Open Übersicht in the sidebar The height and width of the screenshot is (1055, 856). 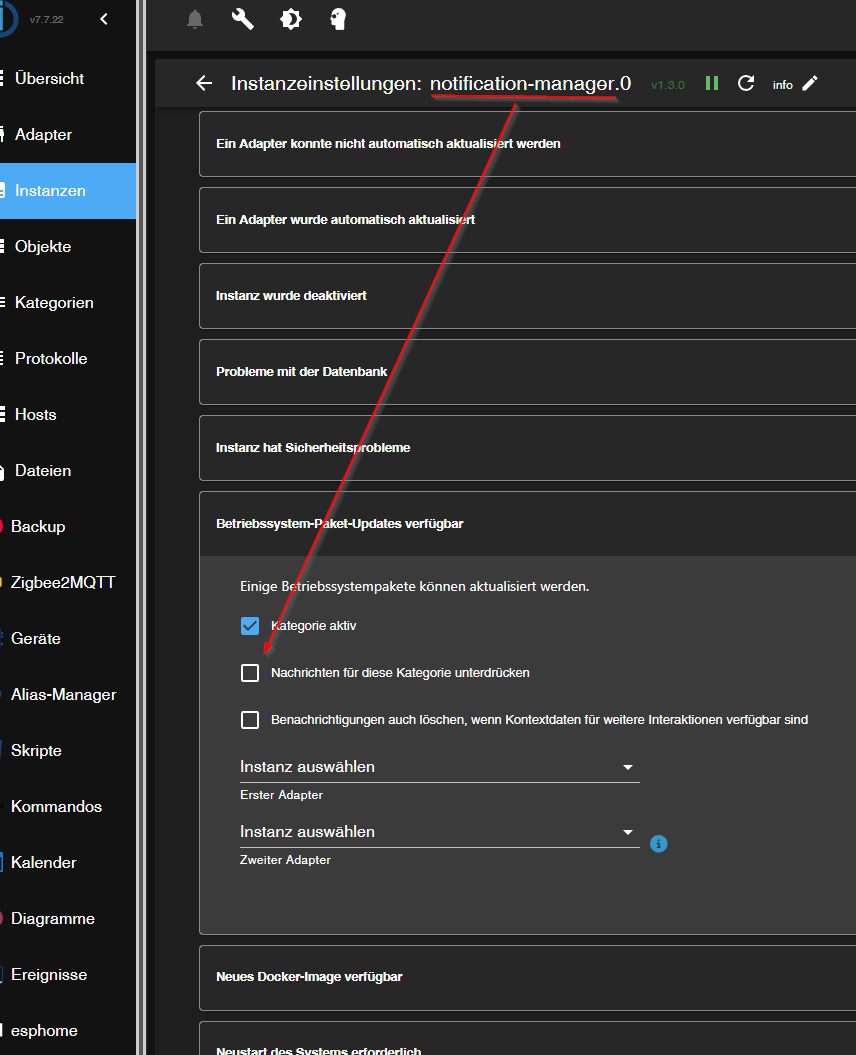pos(68,79)
